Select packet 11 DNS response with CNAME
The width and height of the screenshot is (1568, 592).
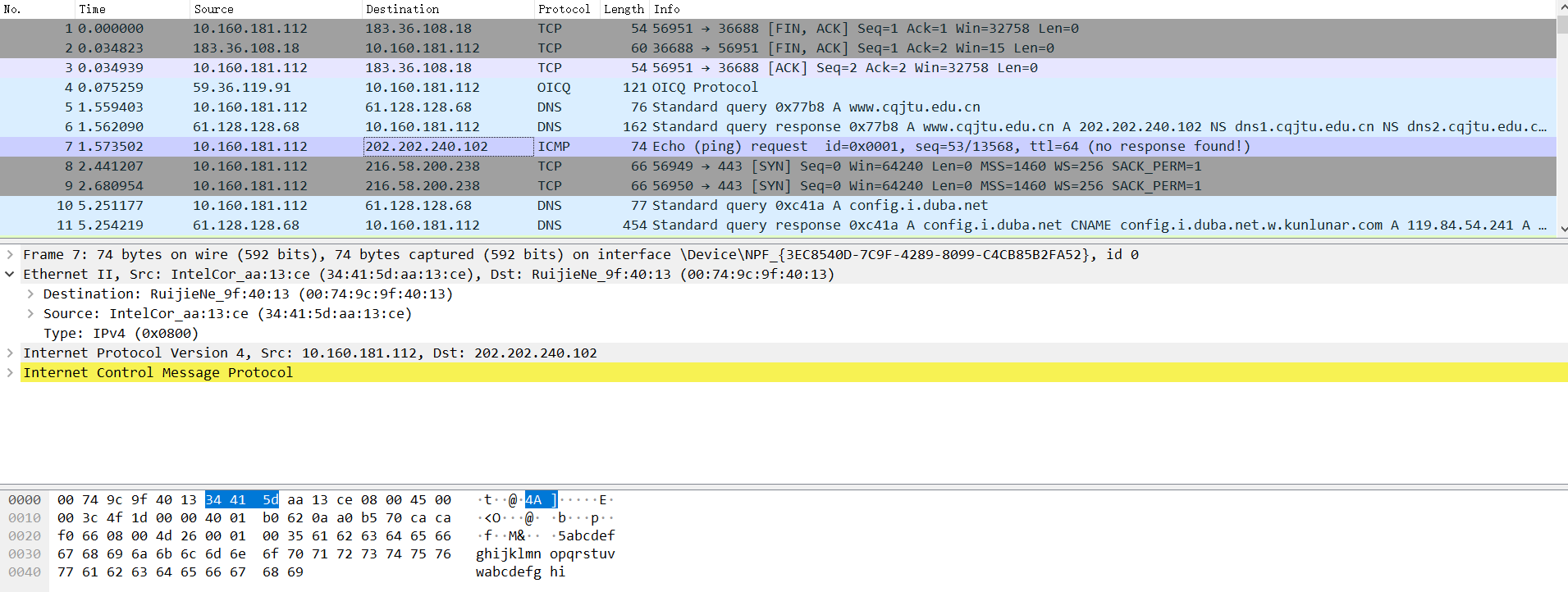point(778,225)
